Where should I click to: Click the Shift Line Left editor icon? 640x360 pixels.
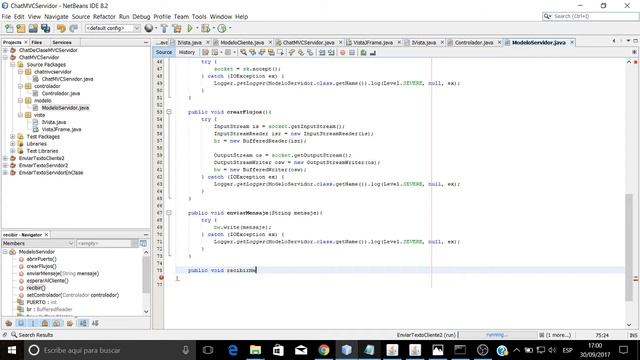pyautogui.click(x=322, y=52)
